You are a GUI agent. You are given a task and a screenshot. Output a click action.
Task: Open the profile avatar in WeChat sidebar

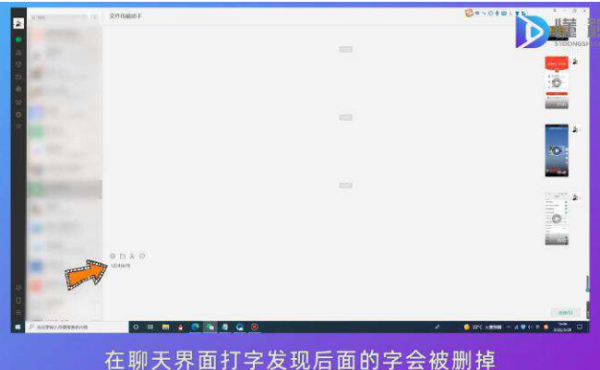click(x=18, y=23)
